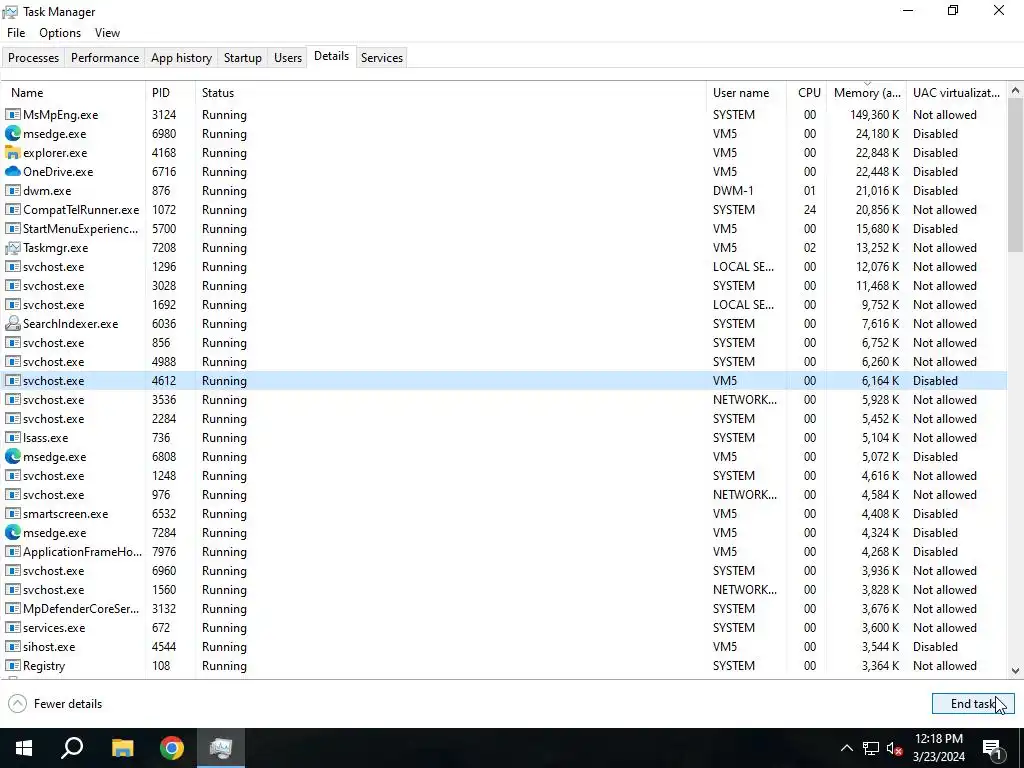Click the StartMenuExperienceHost icon
Viewport: 1024px width, 768px height.
(x=12, y=229)
